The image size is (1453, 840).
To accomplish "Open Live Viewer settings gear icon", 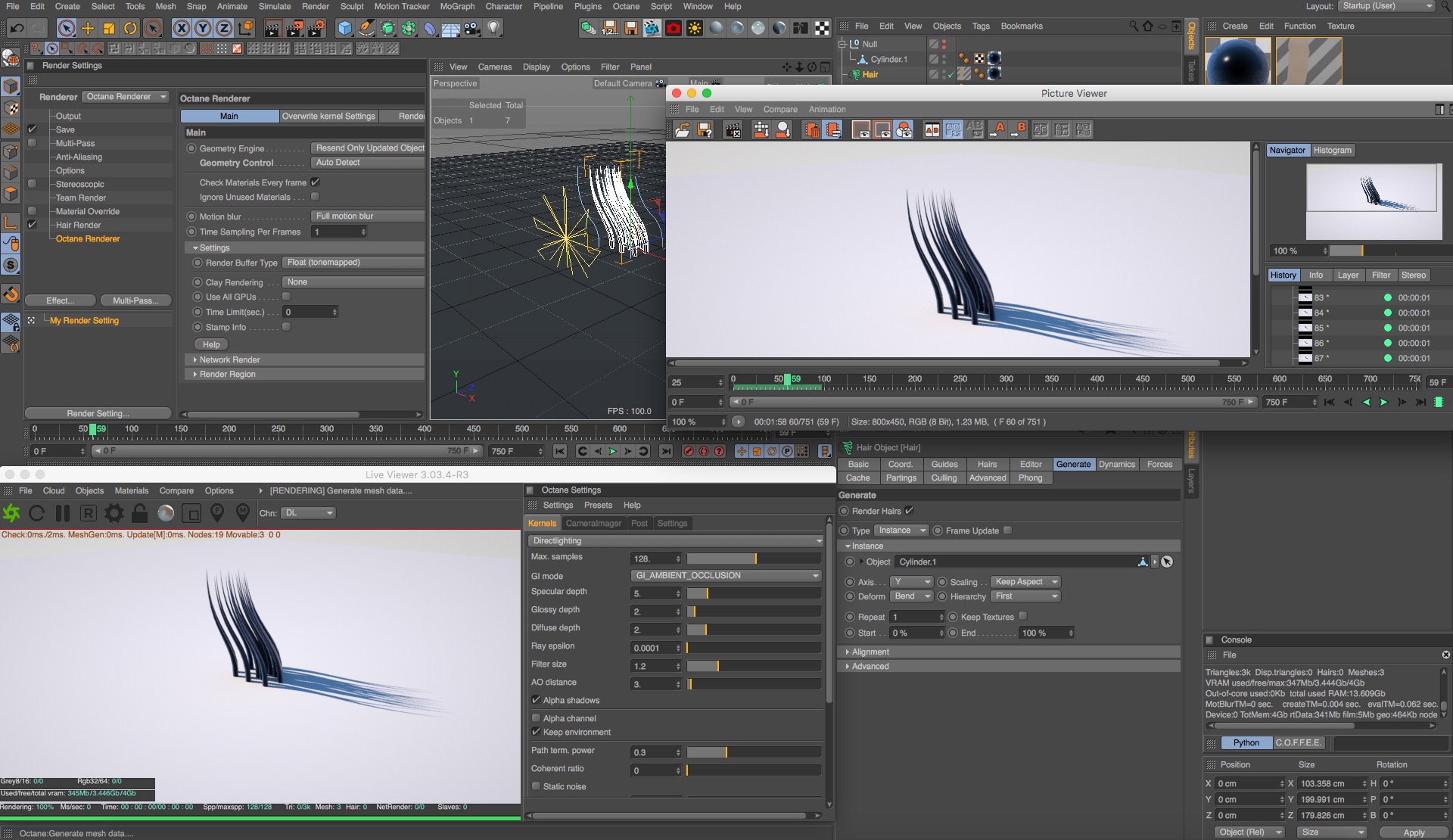I will pyautogui.click(x=114, y=513).
